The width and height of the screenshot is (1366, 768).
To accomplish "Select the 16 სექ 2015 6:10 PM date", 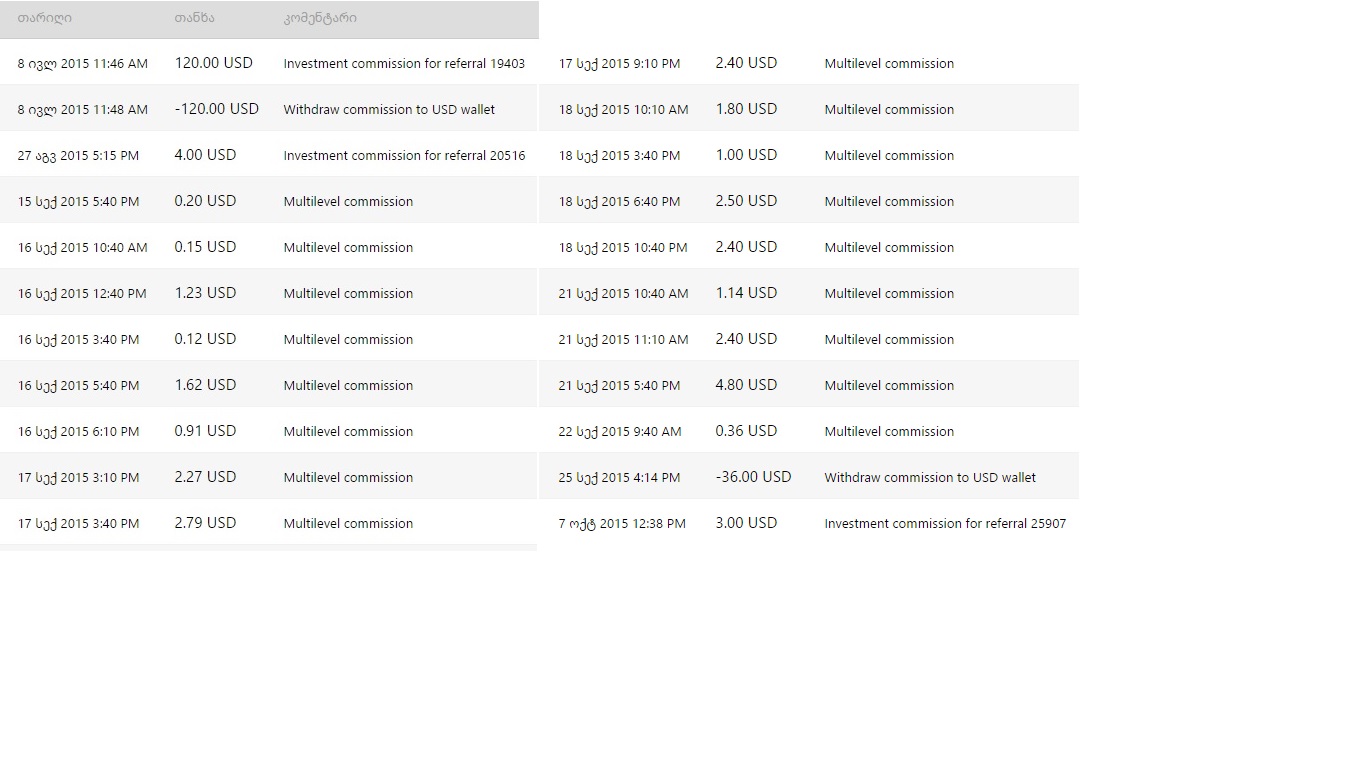I will [x=78, y=431].
